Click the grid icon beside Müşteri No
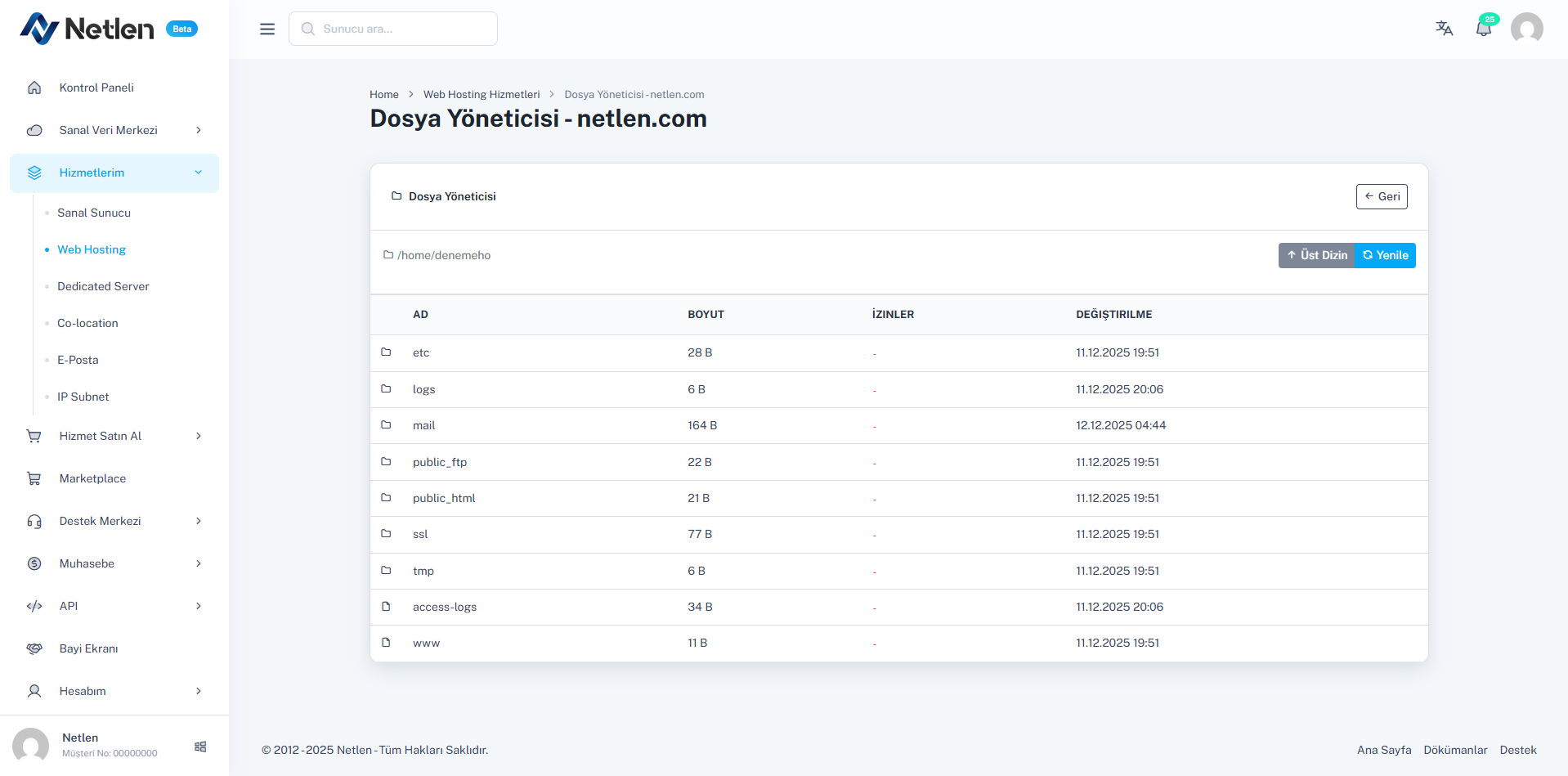This screenshot has width=1568, height=776. (x=200, y=747)
